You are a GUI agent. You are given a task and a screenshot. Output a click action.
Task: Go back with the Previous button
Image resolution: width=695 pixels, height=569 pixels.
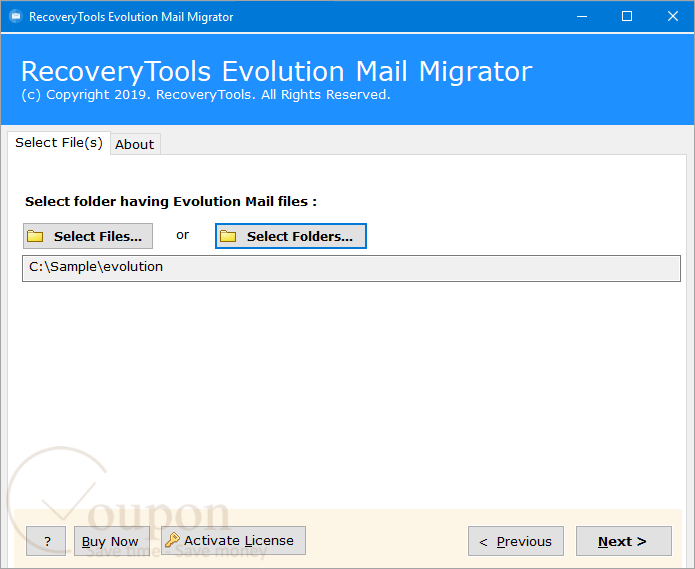(x=516, y=541)
